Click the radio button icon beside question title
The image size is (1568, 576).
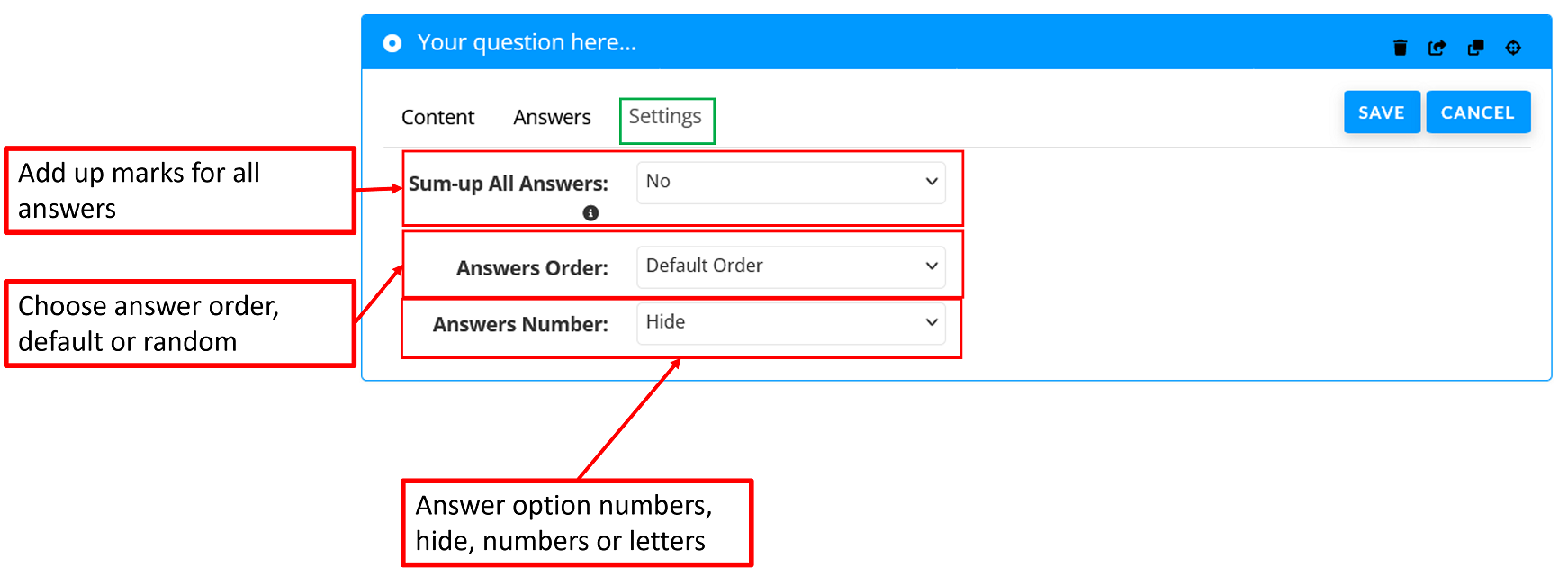pos(392,42)
